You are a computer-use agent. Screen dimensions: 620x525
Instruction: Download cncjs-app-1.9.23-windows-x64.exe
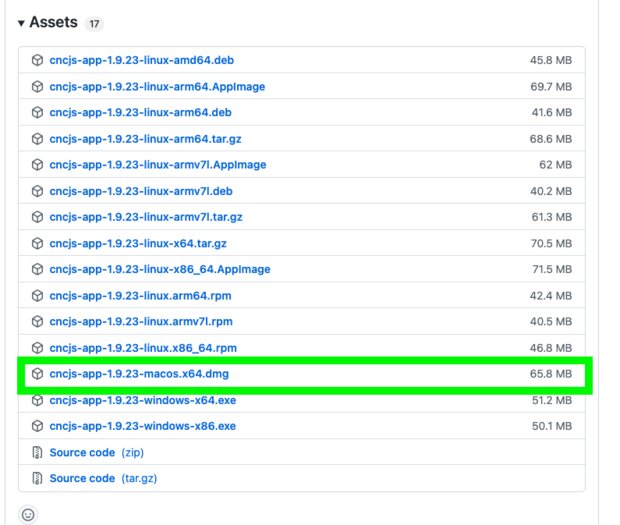coord(143,400)
